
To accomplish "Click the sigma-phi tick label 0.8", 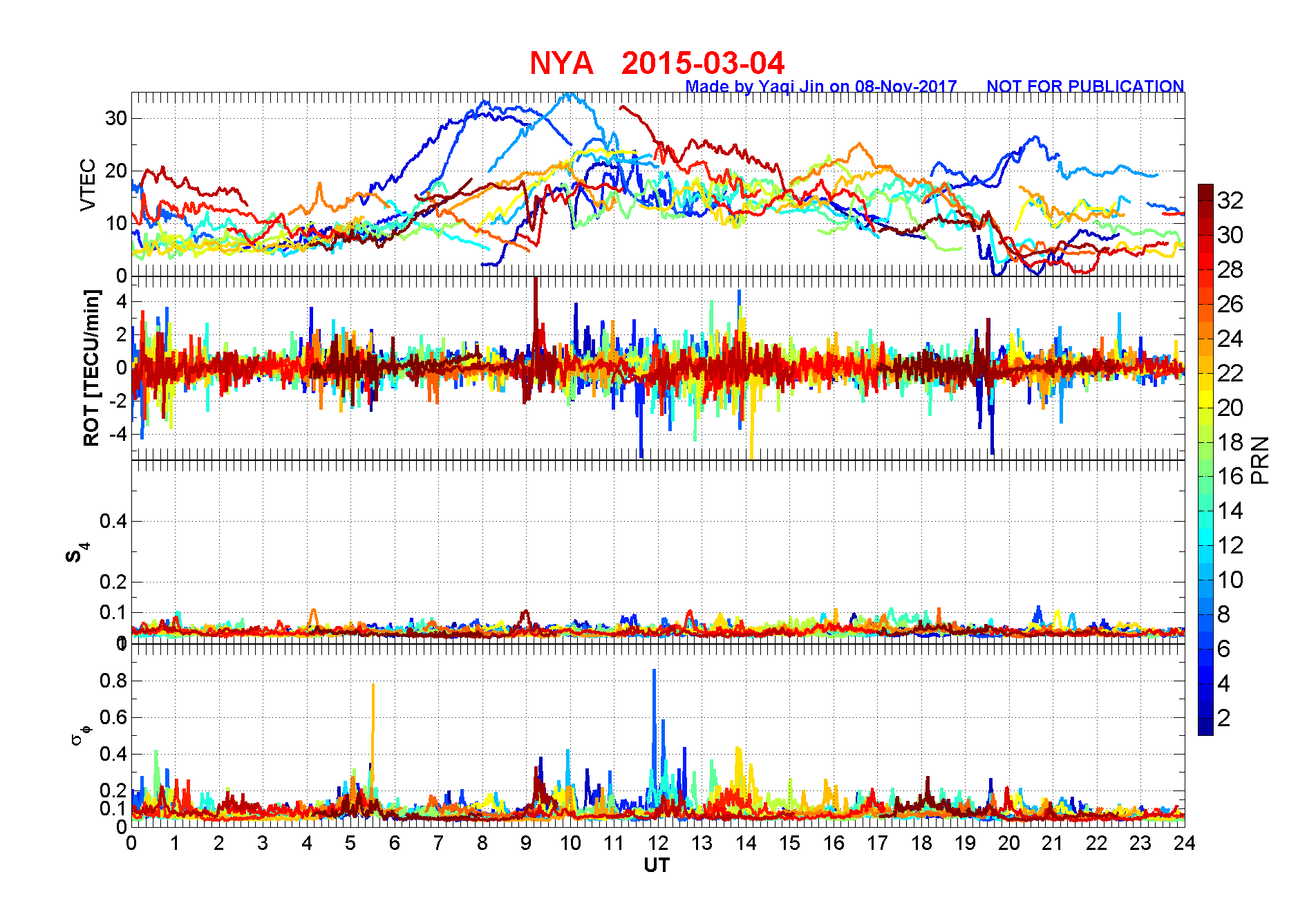I will (113, 681).
